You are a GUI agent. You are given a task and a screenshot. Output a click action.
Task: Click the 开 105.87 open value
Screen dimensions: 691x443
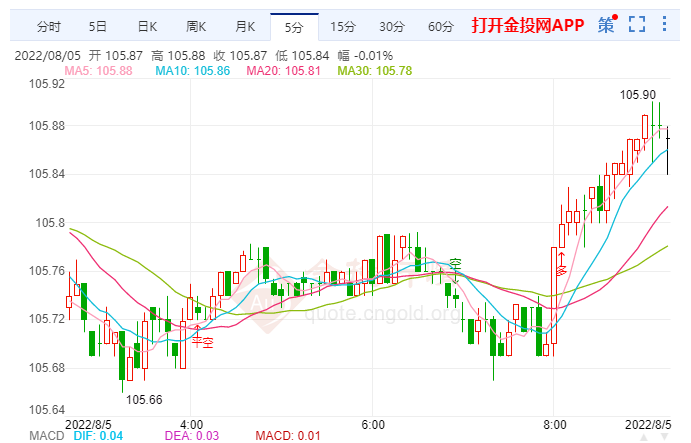[x=116, y=56]
